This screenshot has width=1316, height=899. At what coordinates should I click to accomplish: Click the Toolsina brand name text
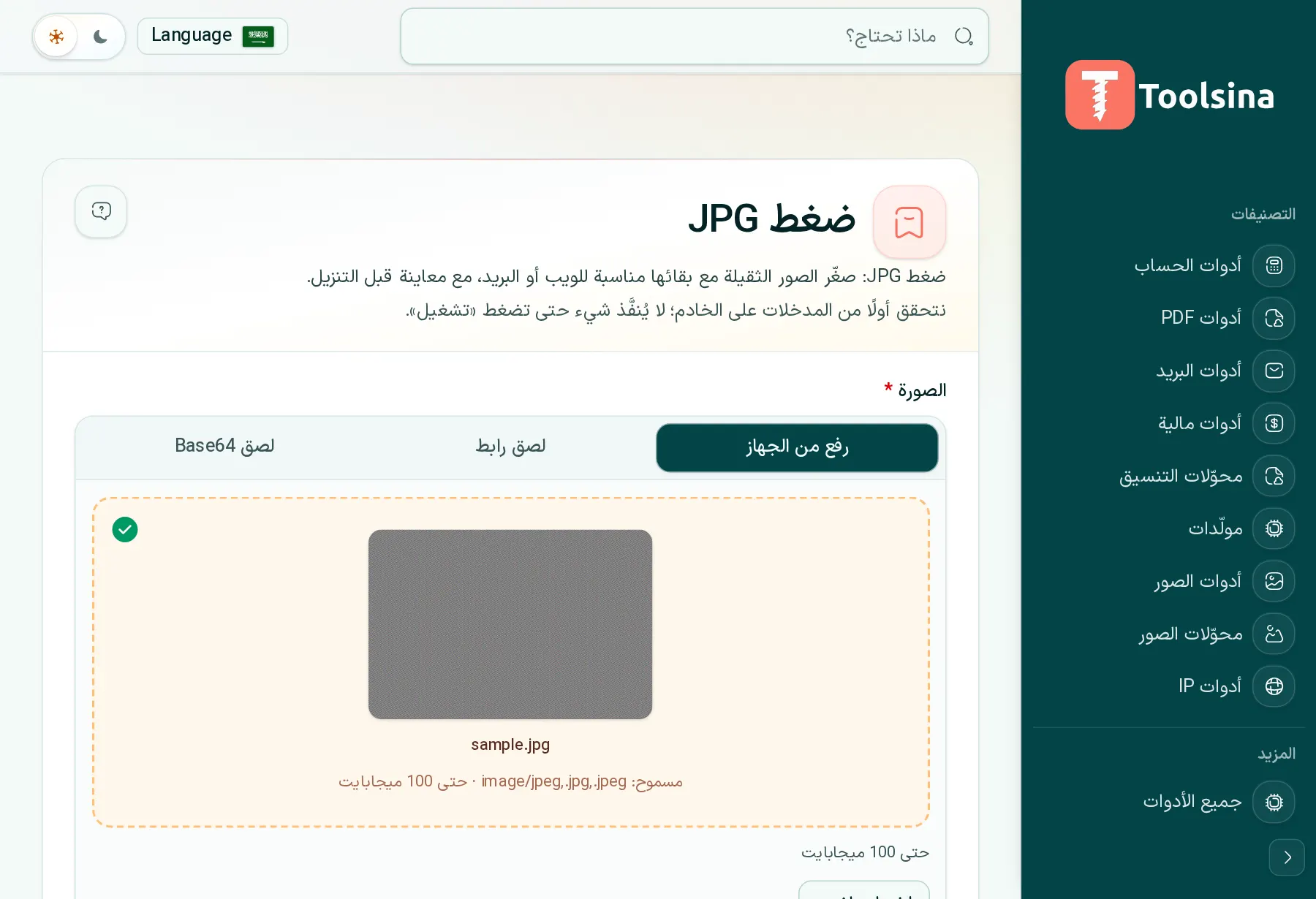1206,96
